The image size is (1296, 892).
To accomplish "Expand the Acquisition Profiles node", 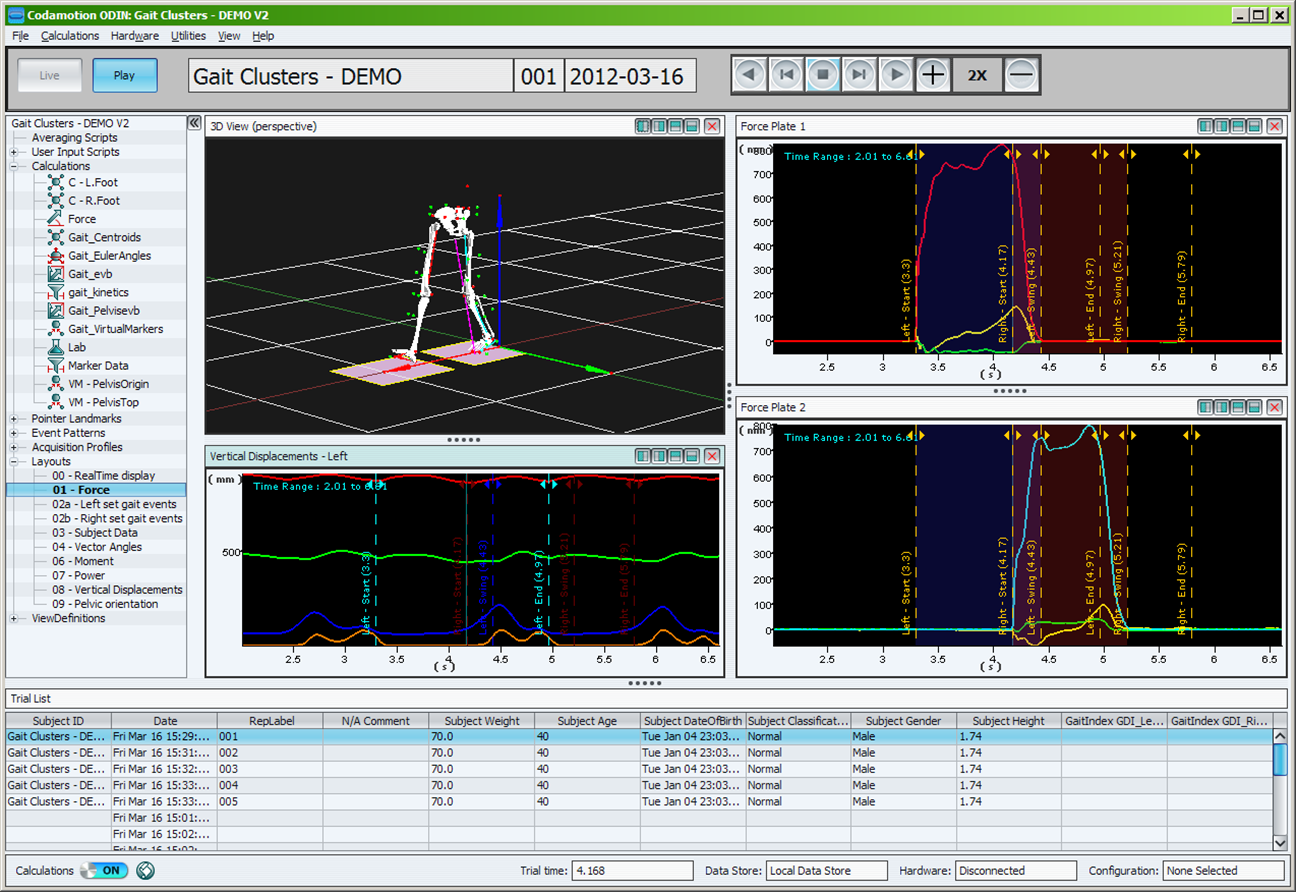I will pyautogui.click(x=15, y=447).
